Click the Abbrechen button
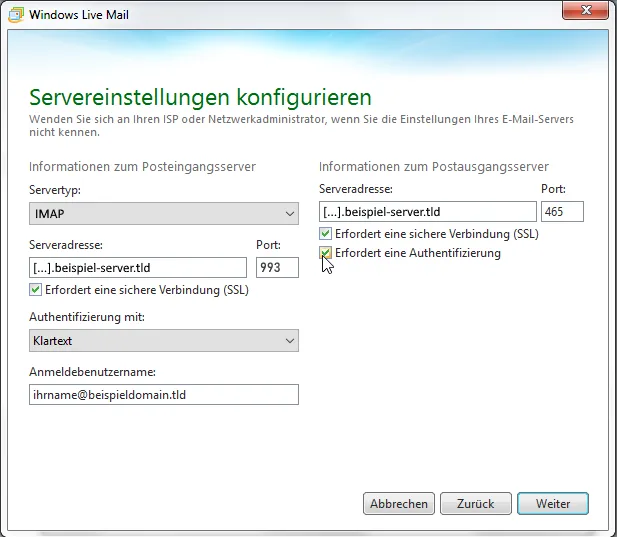Viewport: 617px width, 537px height. [x=399, y=504]
